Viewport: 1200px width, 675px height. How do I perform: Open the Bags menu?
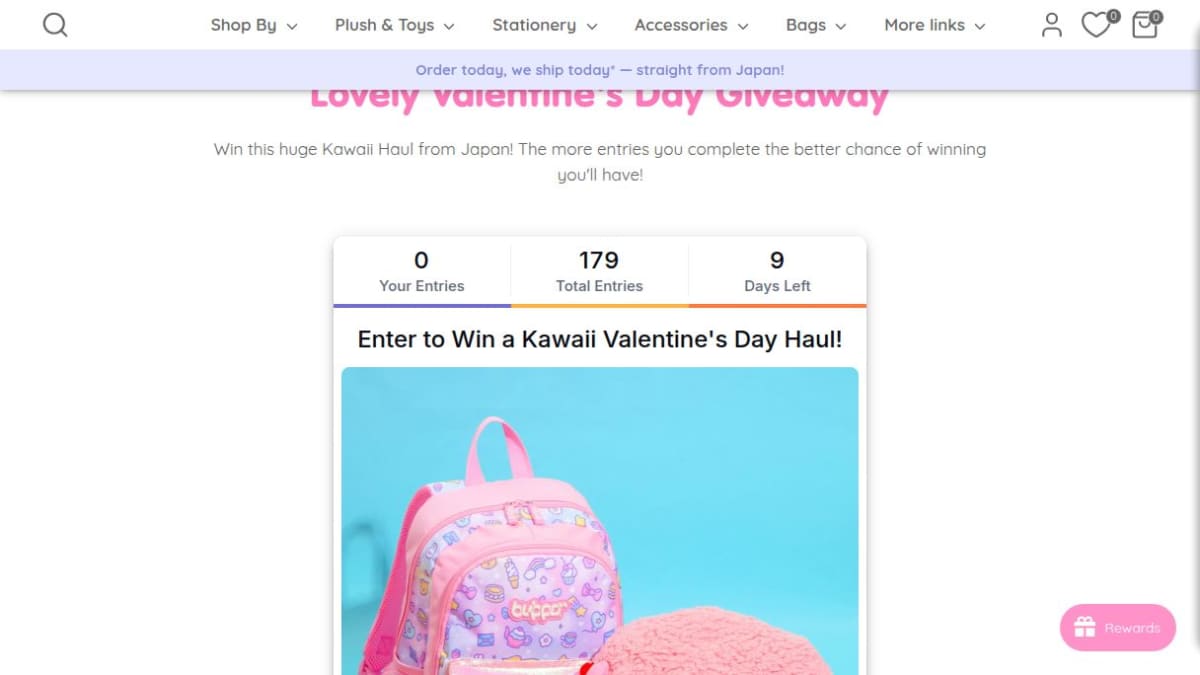click(816, 25)
